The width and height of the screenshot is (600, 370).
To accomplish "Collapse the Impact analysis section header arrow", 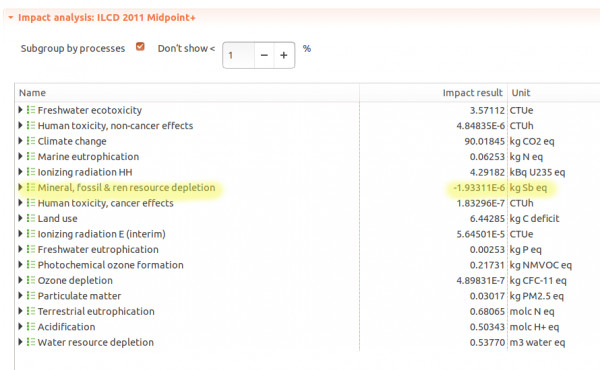I will point(10,18).
